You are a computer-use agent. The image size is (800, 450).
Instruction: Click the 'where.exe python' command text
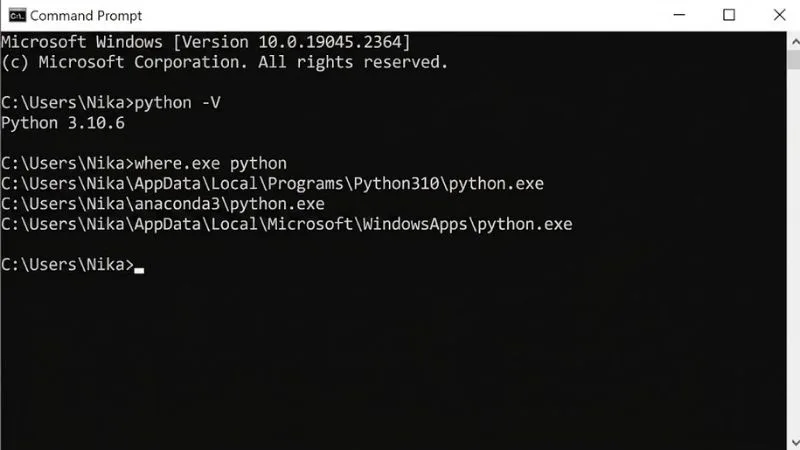click(x=210, y=163)
